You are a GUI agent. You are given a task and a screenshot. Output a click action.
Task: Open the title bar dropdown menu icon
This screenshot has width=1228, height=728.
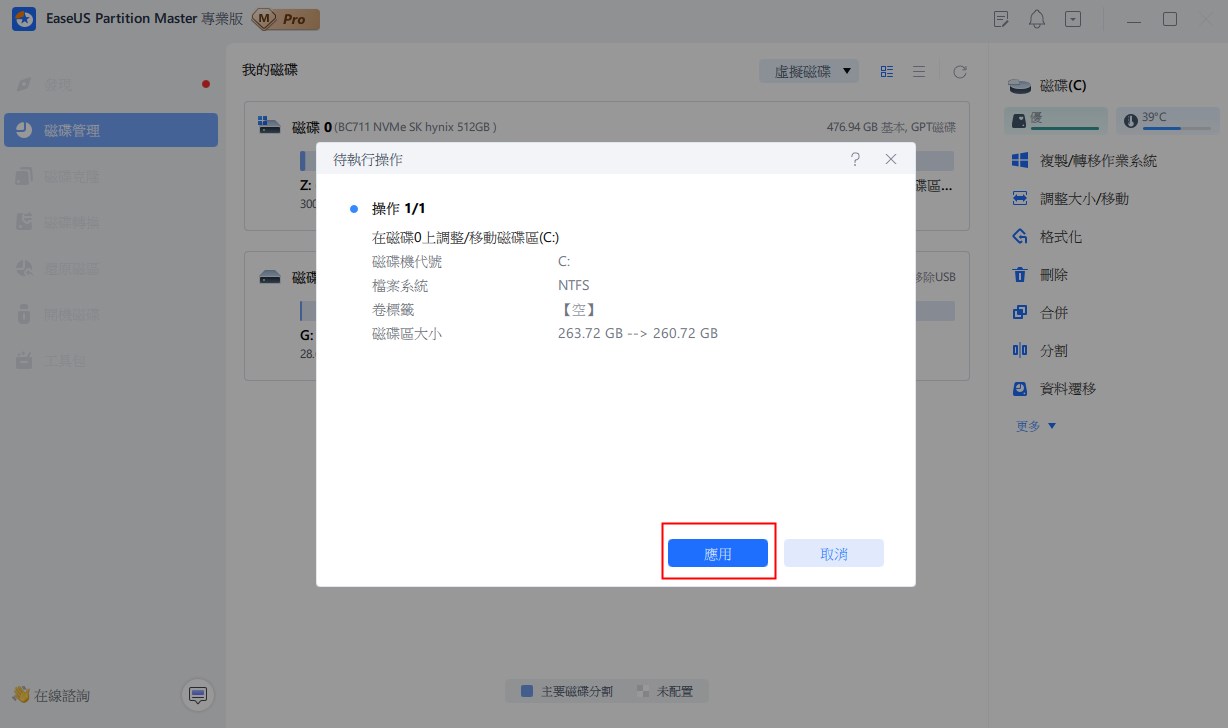pos(1073,19)
